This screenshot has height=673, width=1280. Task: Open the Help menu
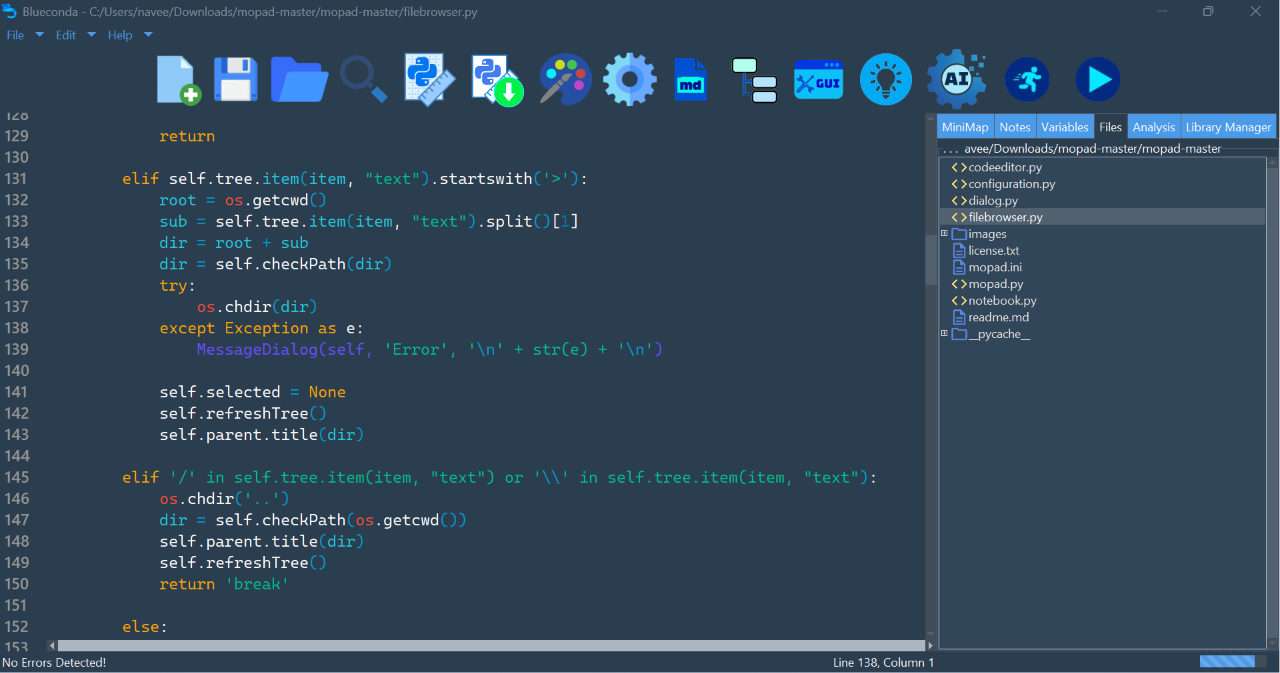[x=120, y=35]
